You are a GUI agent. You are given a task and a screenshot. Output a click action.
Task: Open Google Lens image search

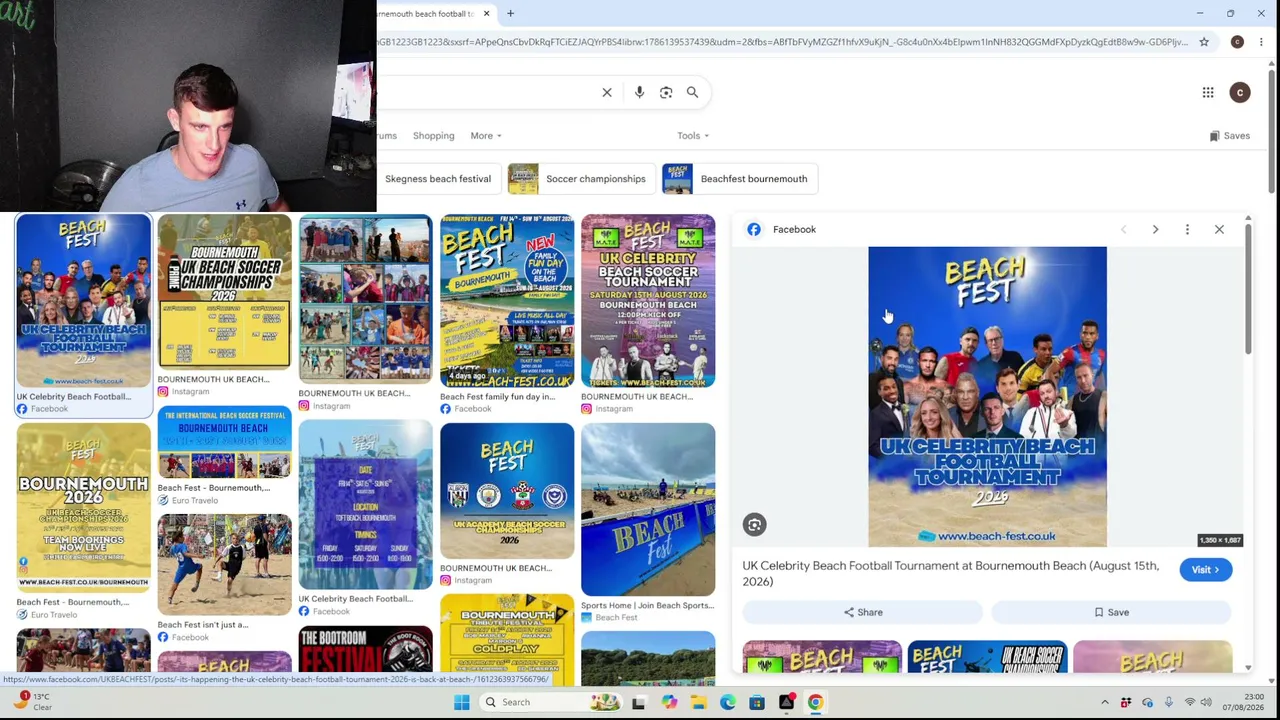[666, 92]
